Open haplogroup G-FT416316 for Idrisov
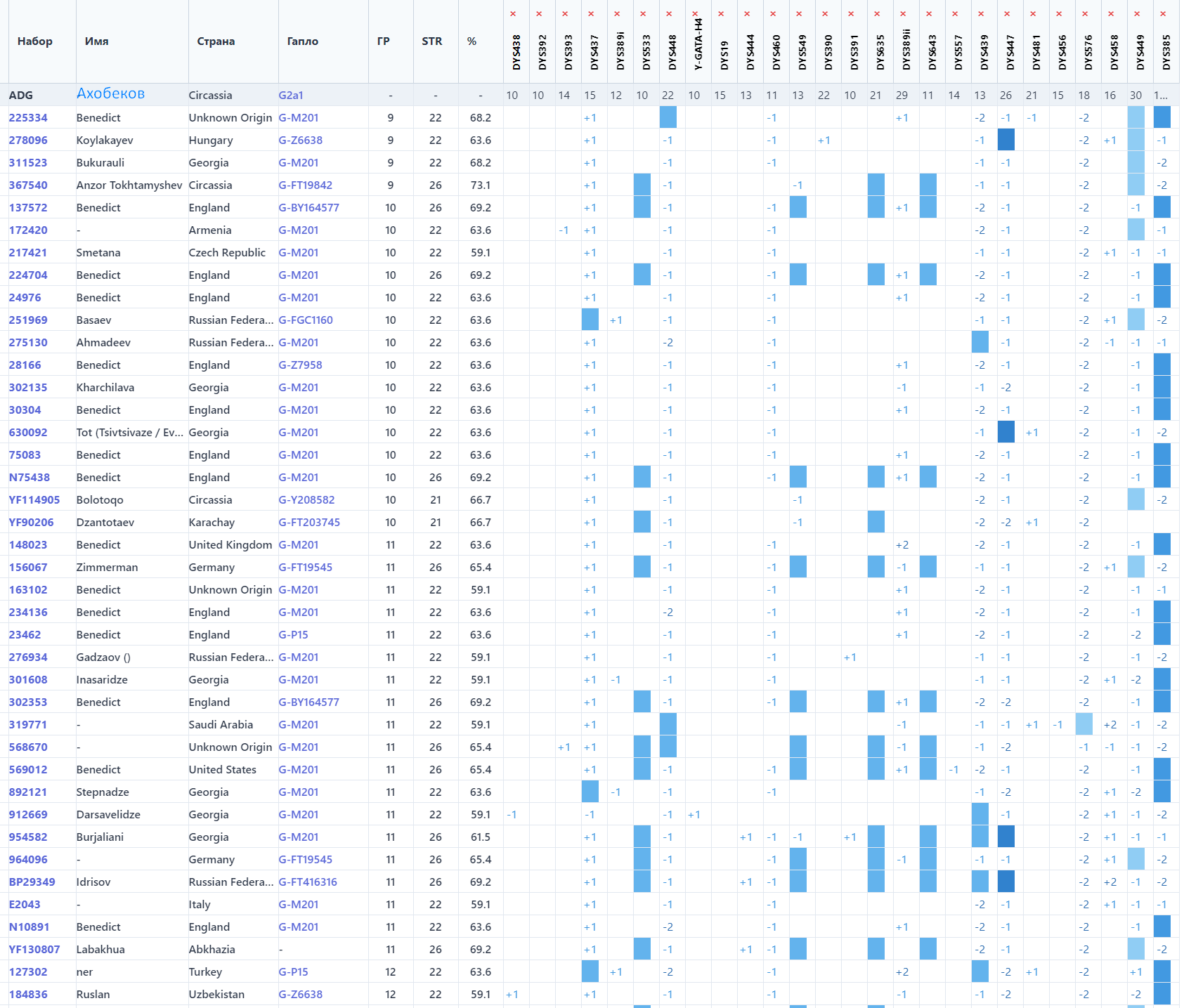The height and width of the screenshot is (1008, 1184). [x=308, y=882]
